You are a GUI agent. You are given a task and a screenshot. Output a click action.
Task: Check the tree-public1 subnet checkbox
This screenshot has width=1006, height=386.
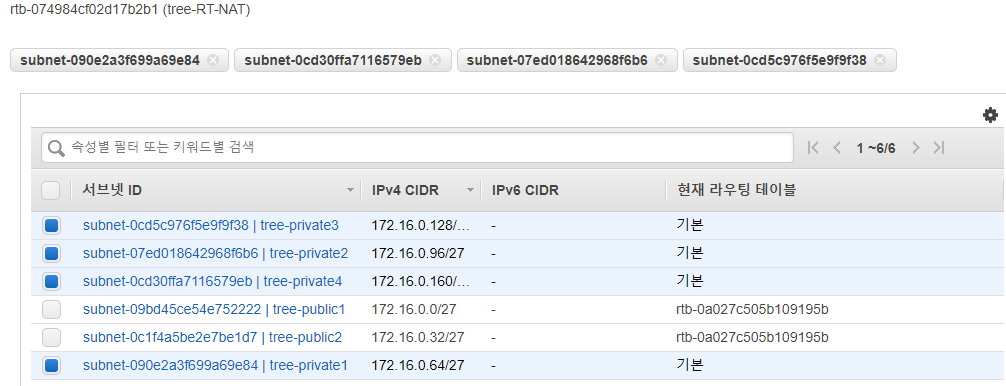point(51,310)
